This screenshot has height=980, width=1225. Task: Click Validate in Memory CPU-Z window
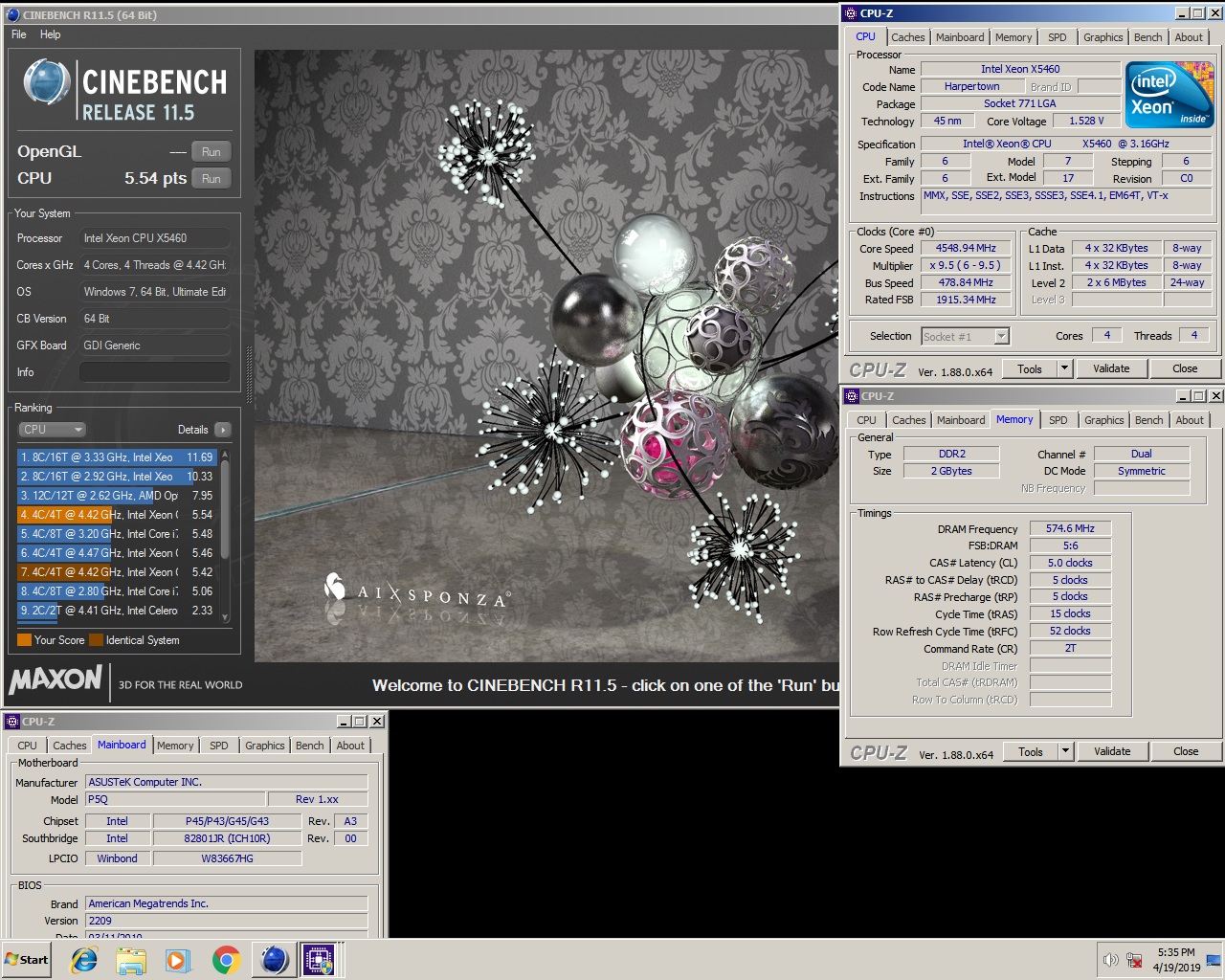click(1112, 751)
